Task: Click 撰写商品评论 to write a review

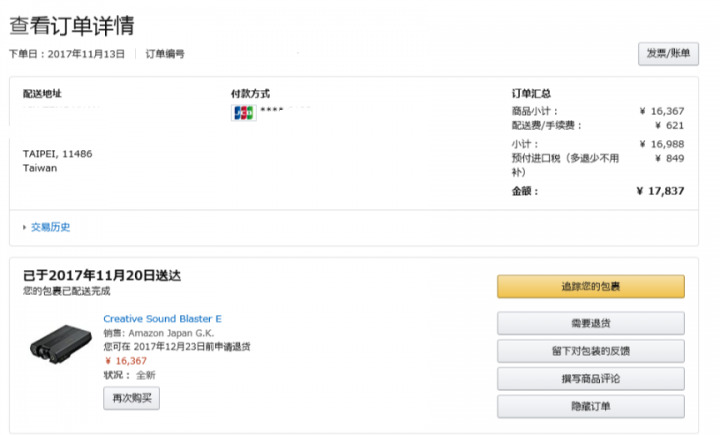Action: [590, 378]
